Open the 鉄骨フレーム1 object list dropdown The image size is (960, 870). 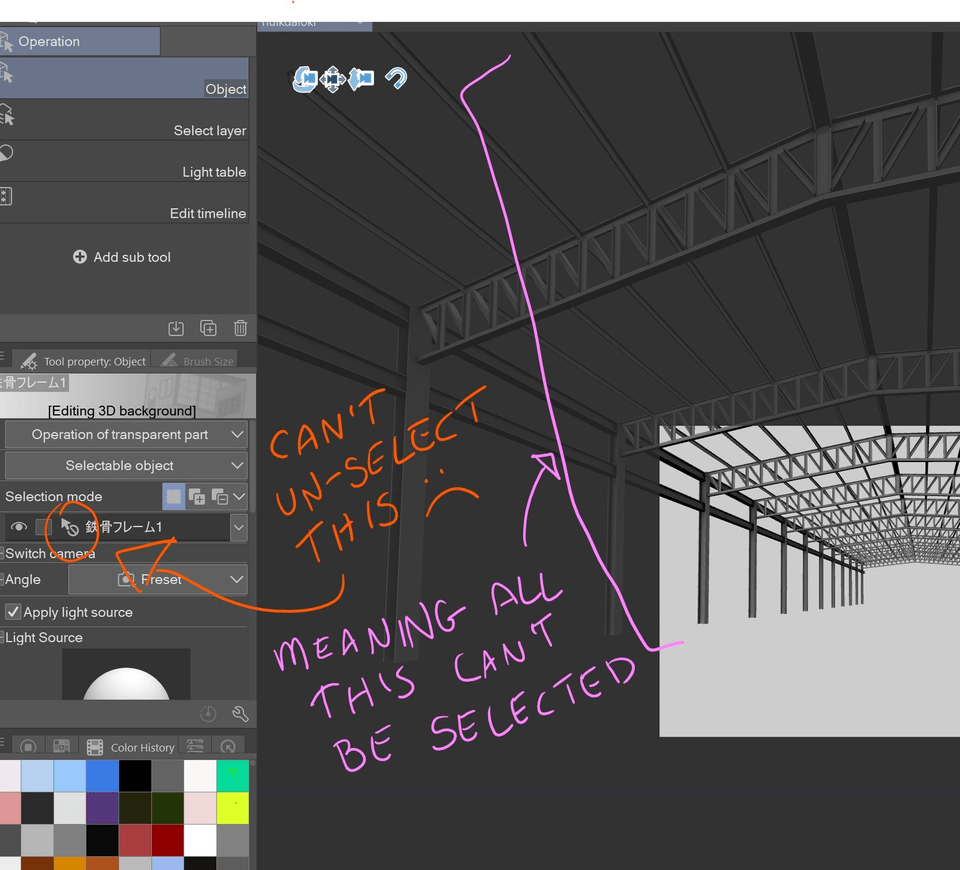pyautogui.click(x=239, y=527)
